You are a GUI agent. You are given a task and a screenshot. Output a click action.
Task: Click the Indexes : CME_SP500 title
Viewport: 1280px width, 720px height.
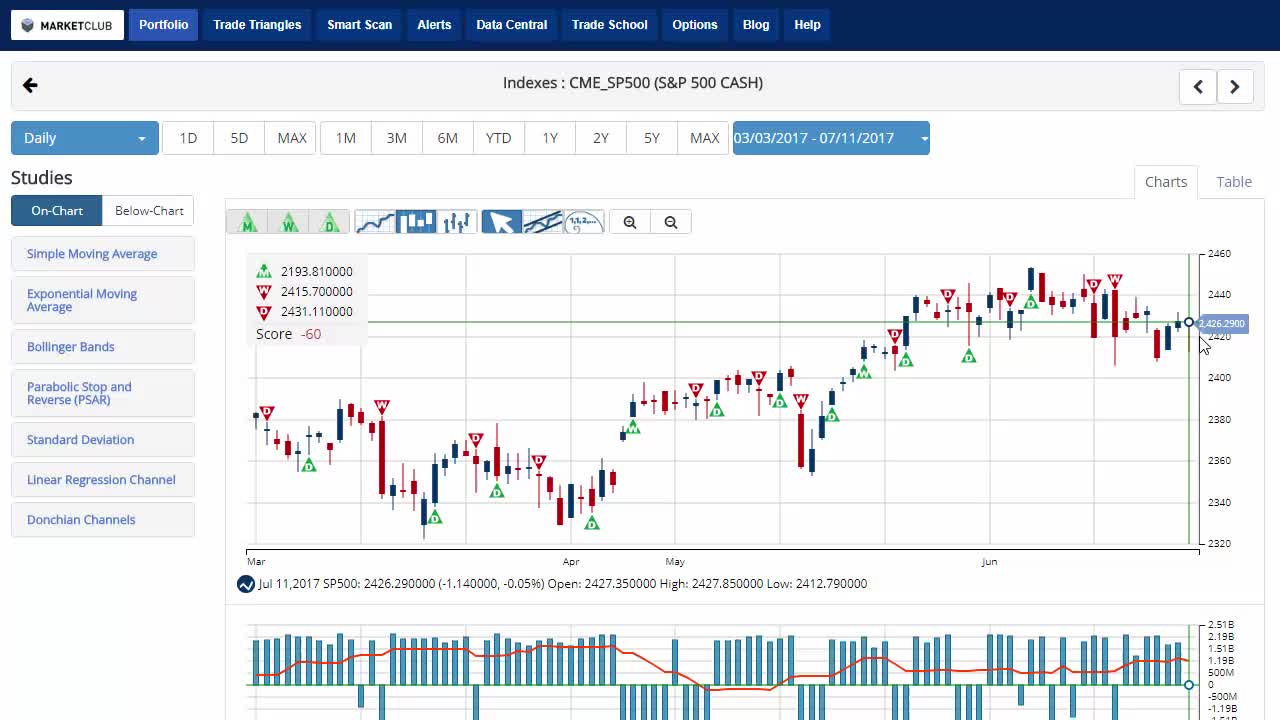[x=633, y=83]
